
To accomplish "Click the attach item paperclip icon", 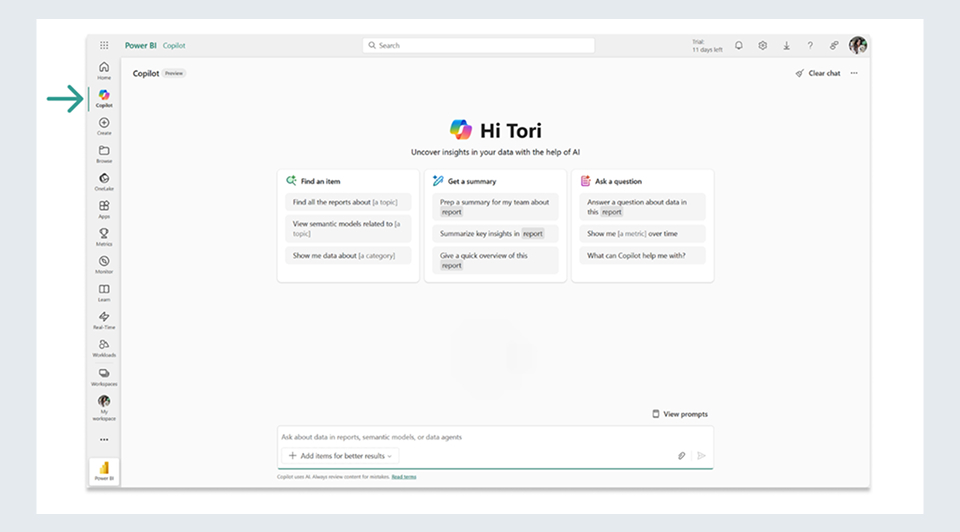I will (x=681, y=455).
